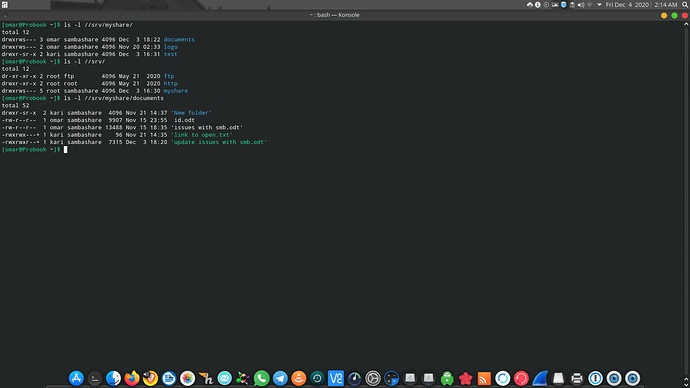This screenshot has width=690, height=388.
Task: Click the 'myshare' directory entry
Action: (176, 91)
